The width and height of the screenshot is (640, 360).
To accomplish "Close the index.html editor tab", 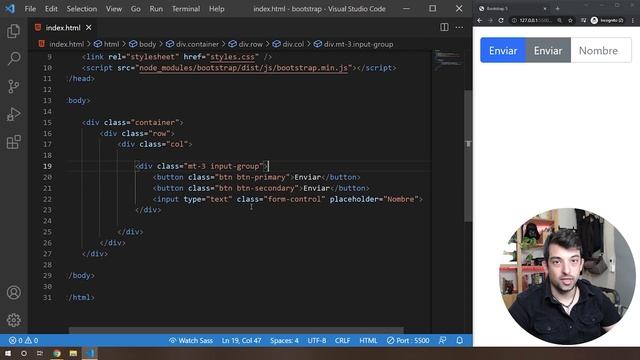I will pos(89,27).
